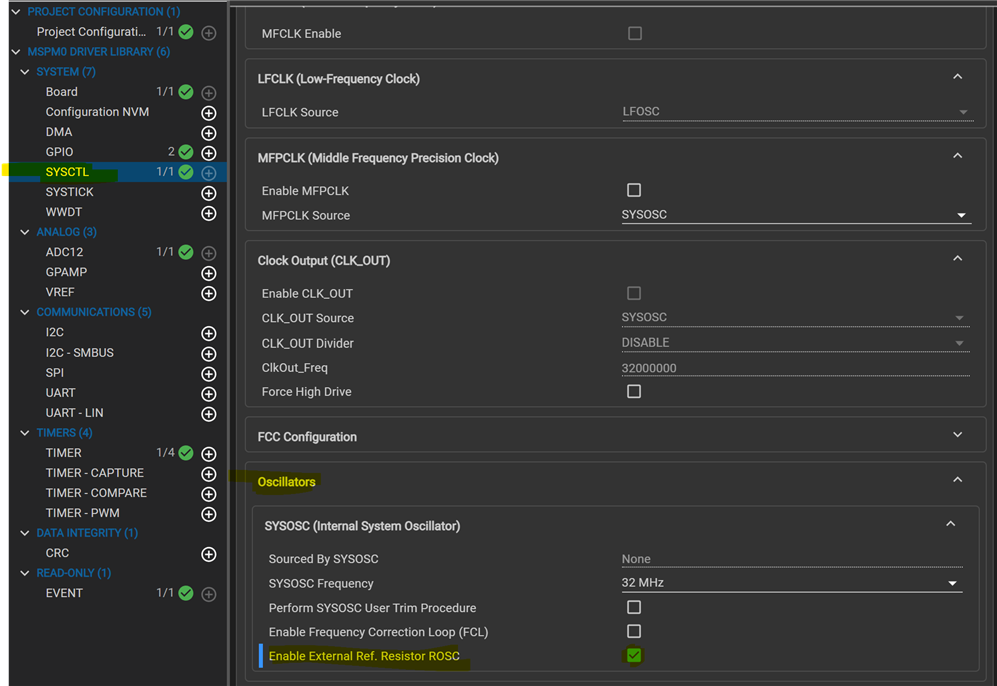Collapse the PROJECT CONFIGURATION (1) tree group
The height and width of the screenshot is (686, 997).
tap(16, 11)
